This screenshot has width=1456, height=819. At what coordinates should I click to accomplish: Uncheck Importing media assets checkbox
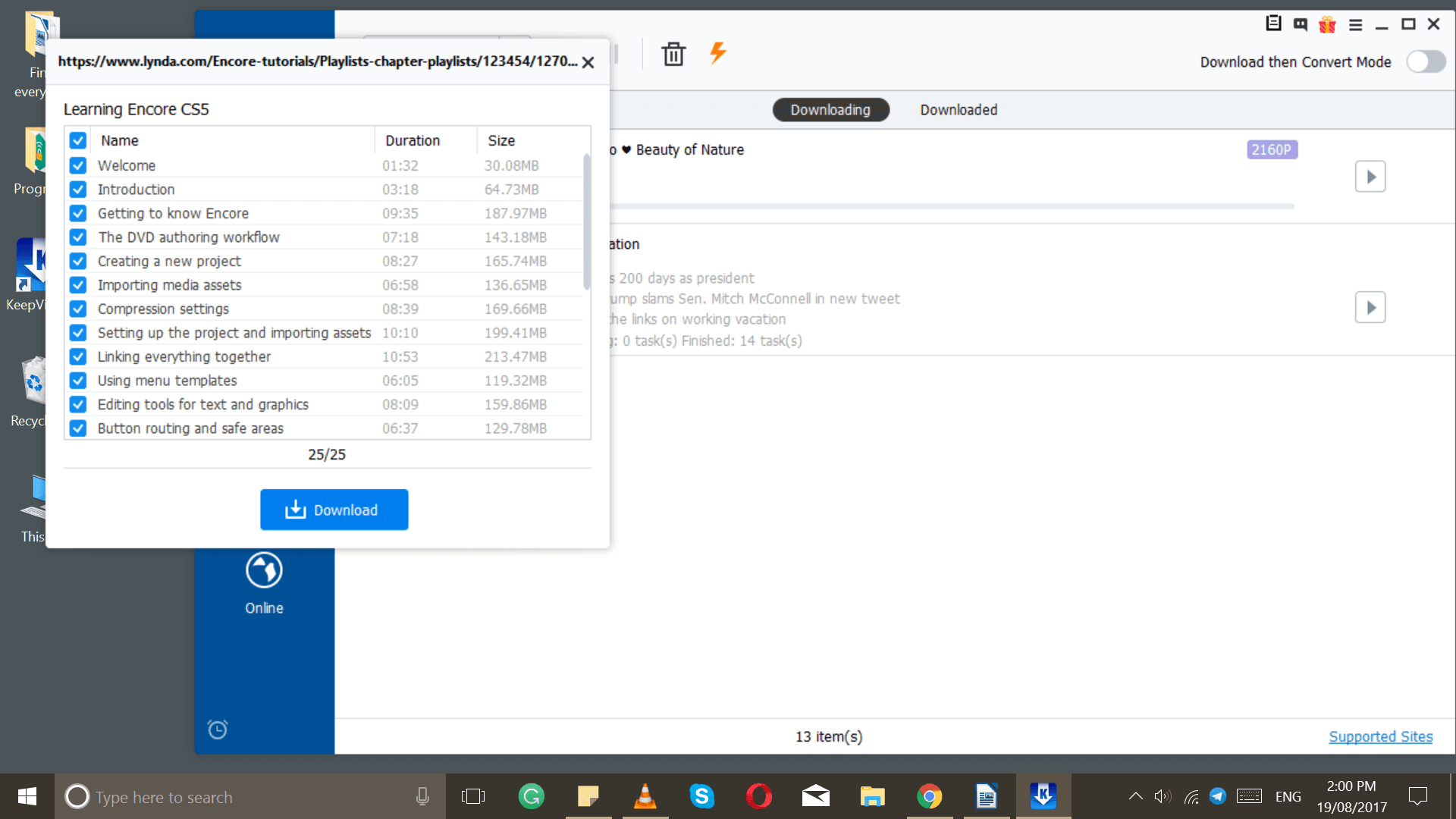[x=78, y=285]
